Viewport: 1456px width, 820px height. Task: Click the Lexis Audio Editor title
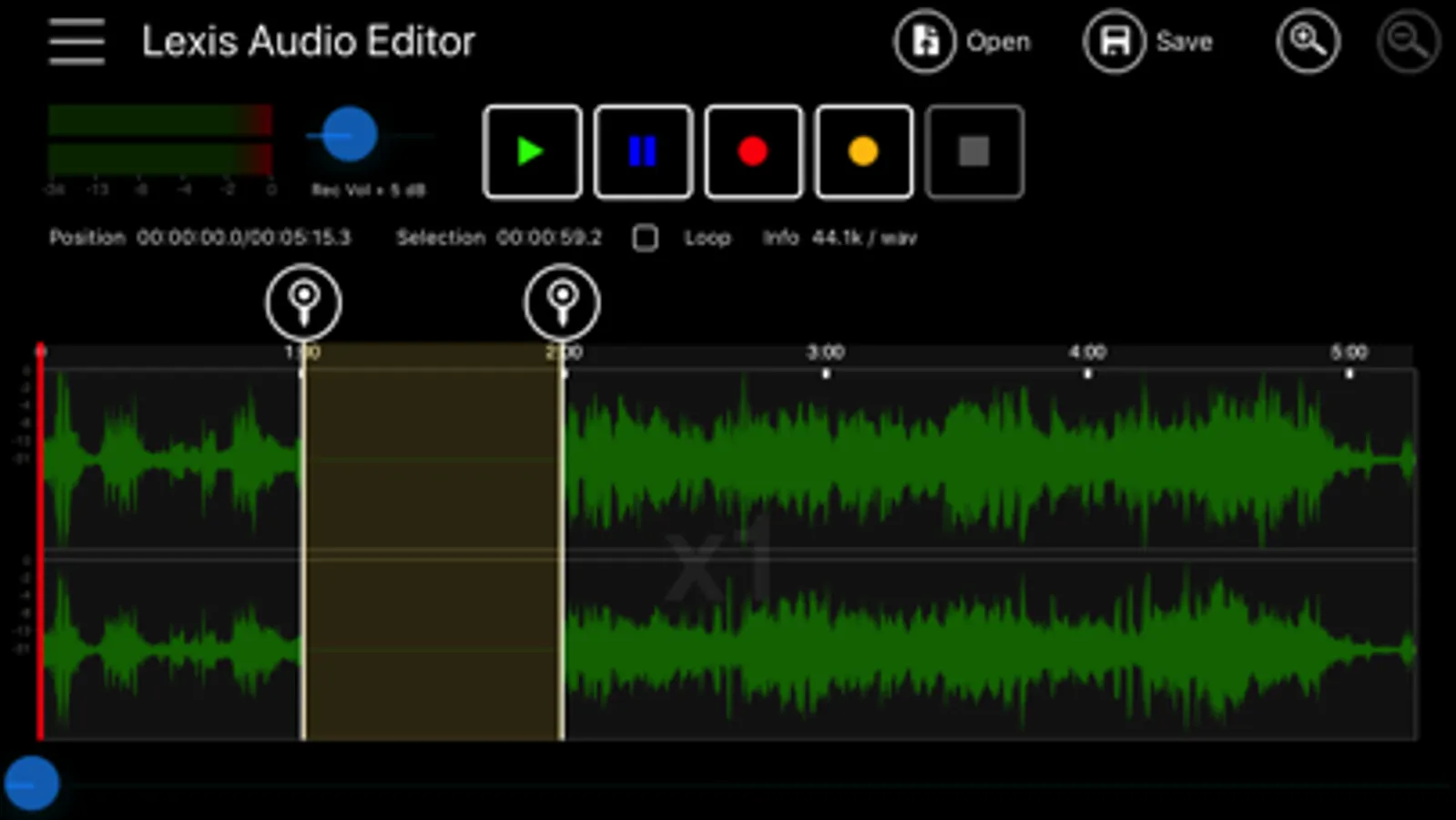pos(309,42)
